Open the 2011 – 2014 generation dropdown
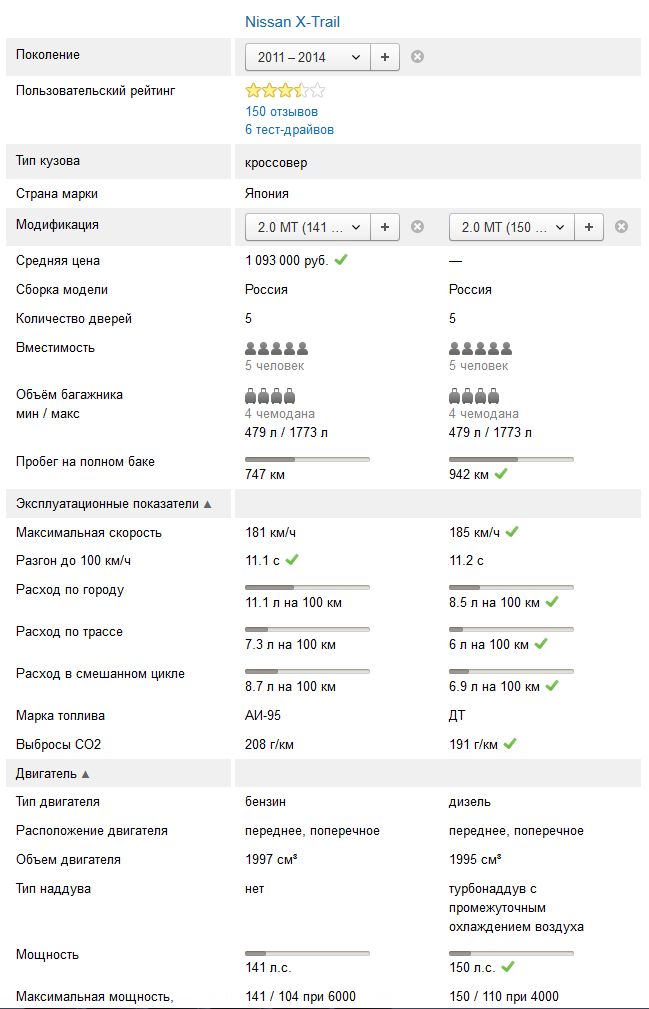This screenshot has height=1009, width=649. coord(308,57)
